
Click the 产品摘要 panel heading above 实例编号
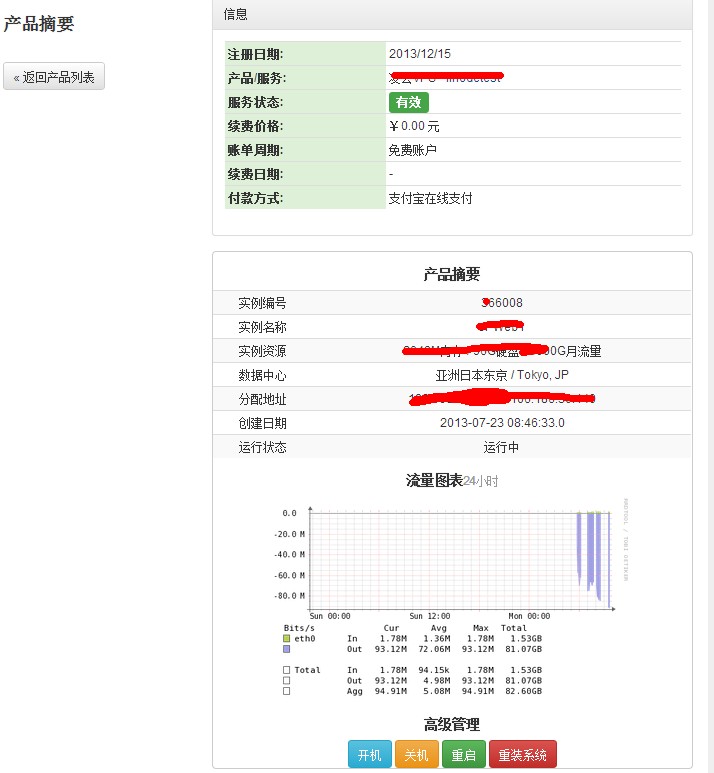click(452, 274)
